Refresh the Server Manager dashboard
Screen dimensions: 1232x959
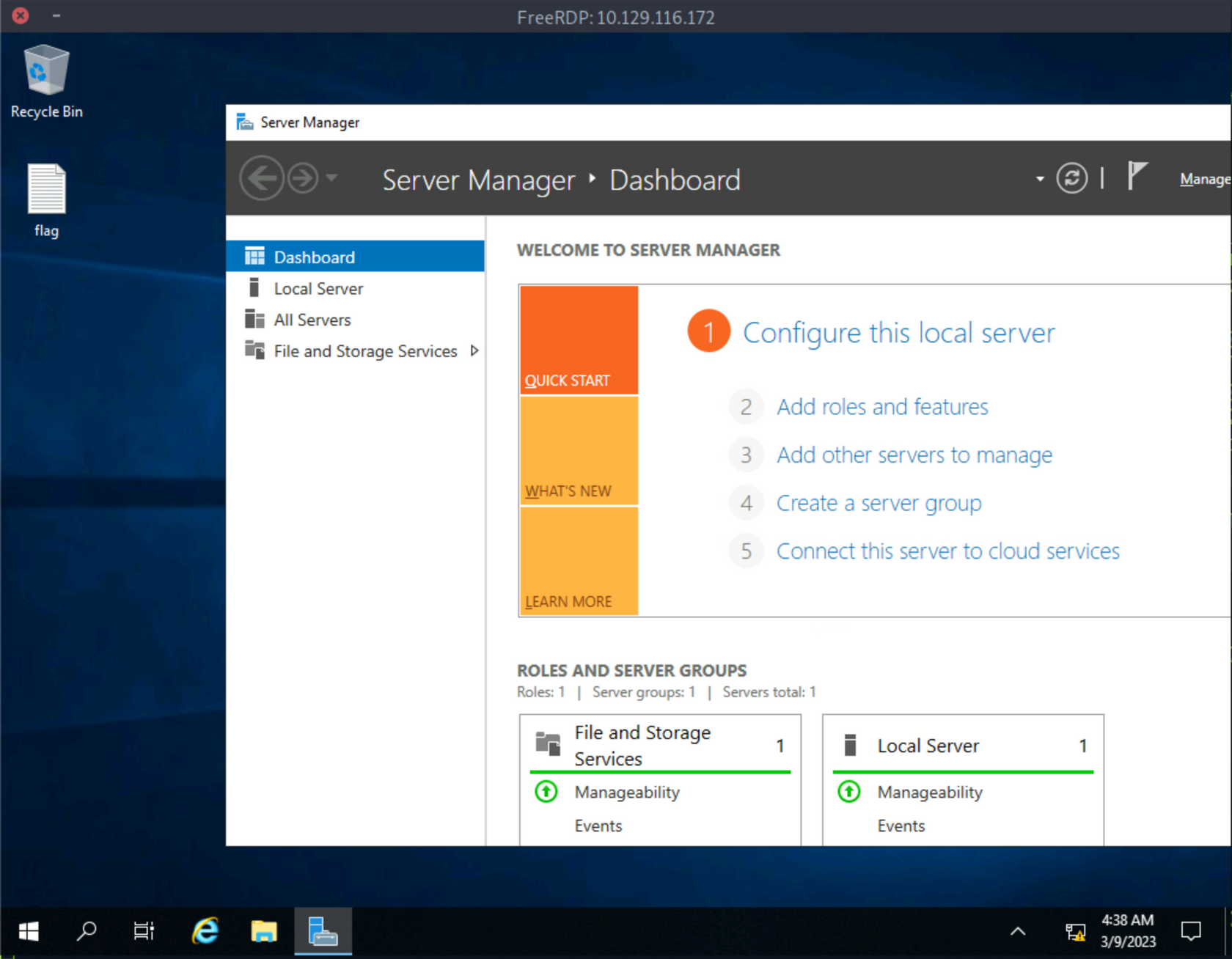1071,178
